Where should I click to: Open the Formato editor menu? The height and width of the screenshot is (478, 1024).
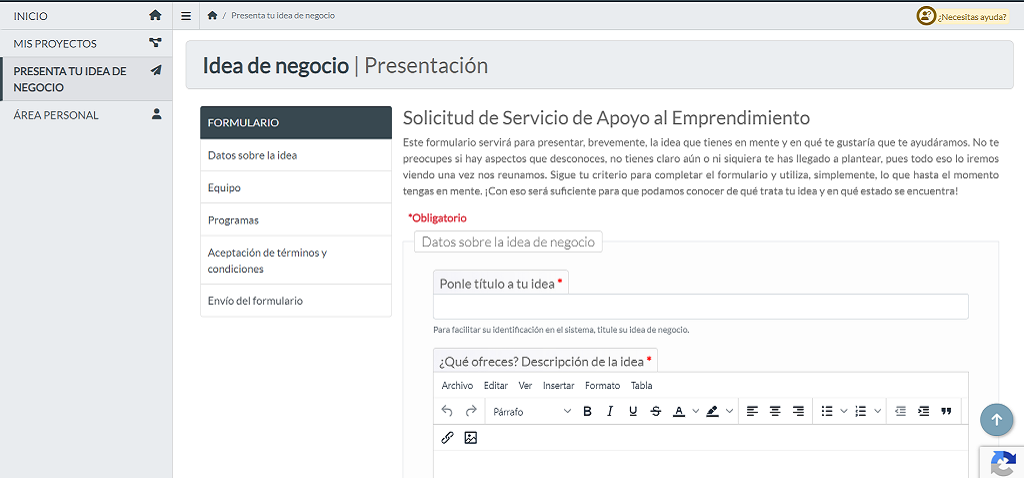(602, 385)
